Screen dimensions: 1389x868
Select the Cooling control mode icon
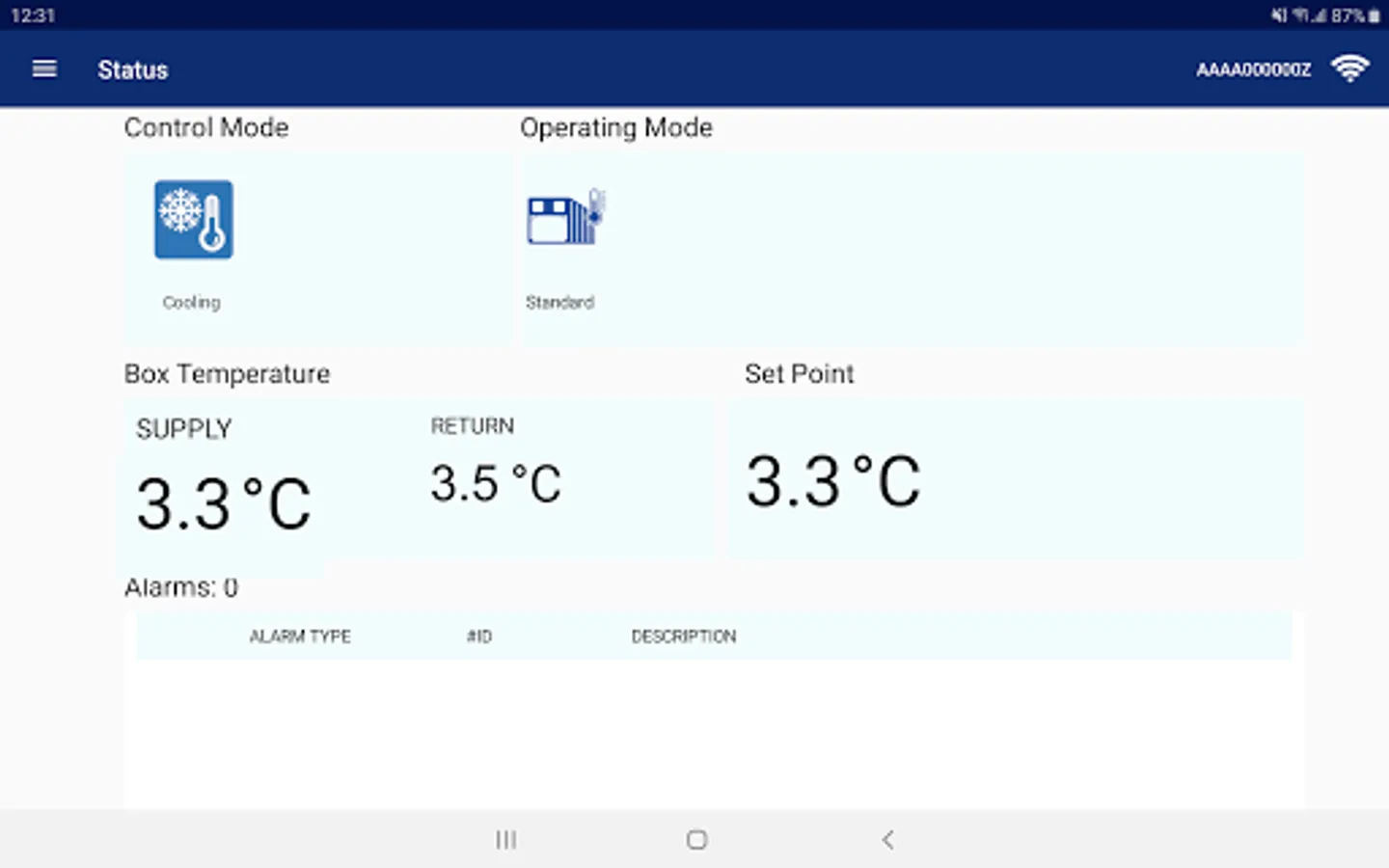click(x=194, y=220)
